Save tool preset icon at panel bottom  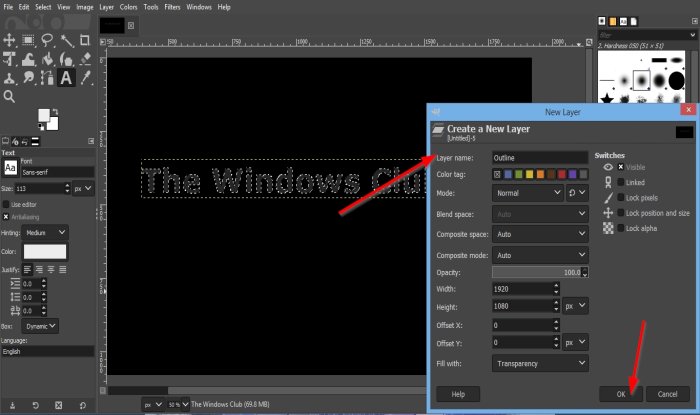[12, 405]
